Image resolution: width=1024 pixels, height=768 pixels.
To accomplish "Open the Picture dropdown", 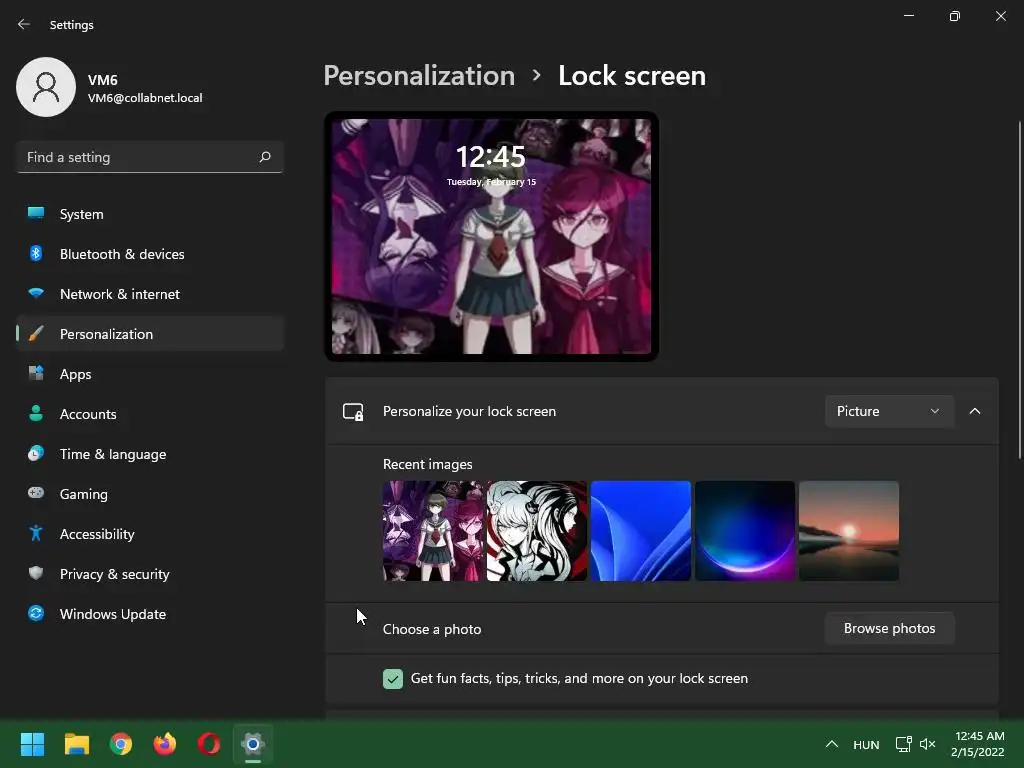I will [x=889, y=411].
